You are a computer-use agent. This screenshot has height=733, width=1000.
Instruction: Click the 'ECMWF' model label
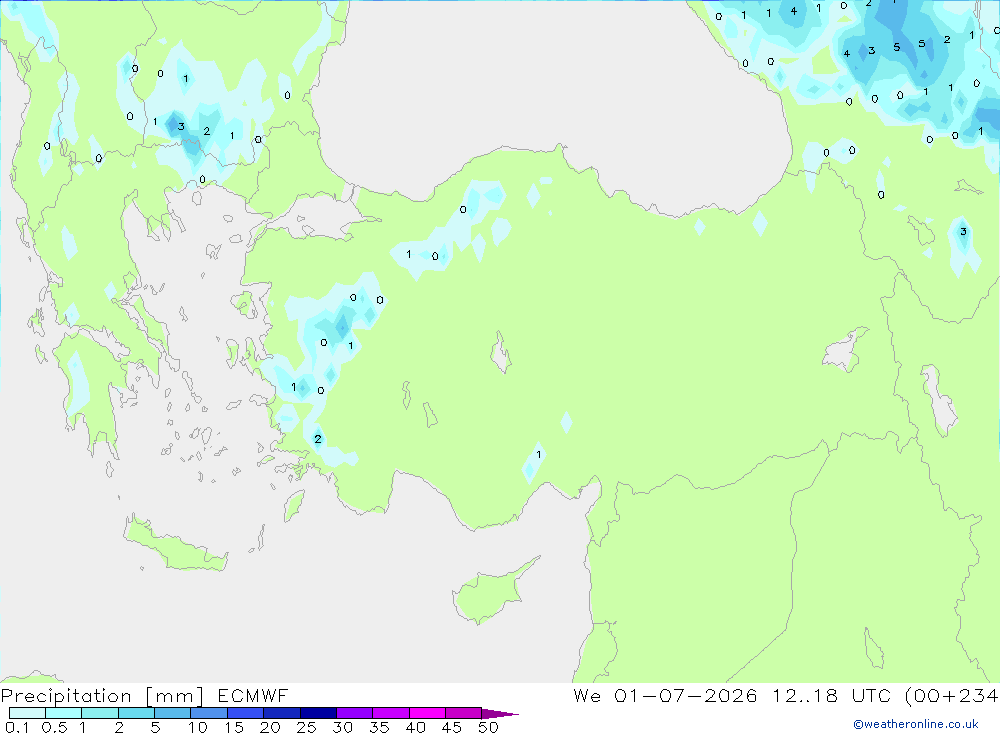tap(253, 696)
